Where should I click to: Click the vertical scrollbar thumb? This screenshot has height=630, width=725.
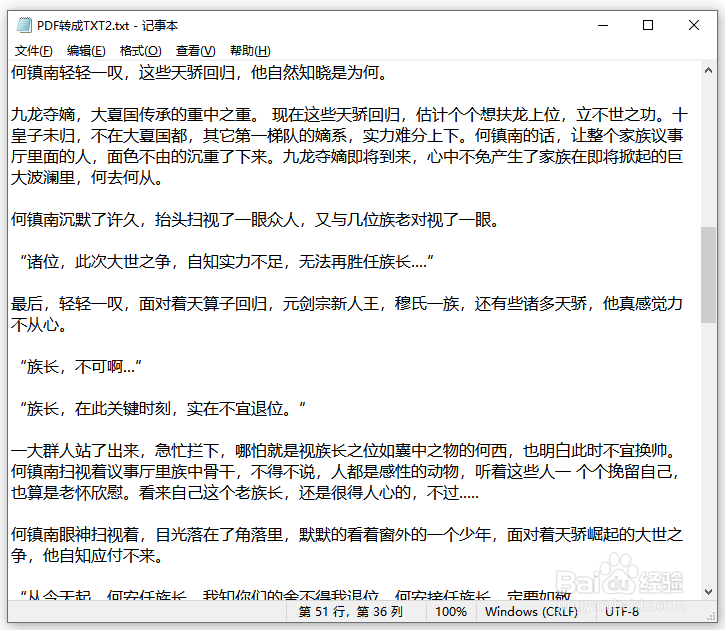708,275
